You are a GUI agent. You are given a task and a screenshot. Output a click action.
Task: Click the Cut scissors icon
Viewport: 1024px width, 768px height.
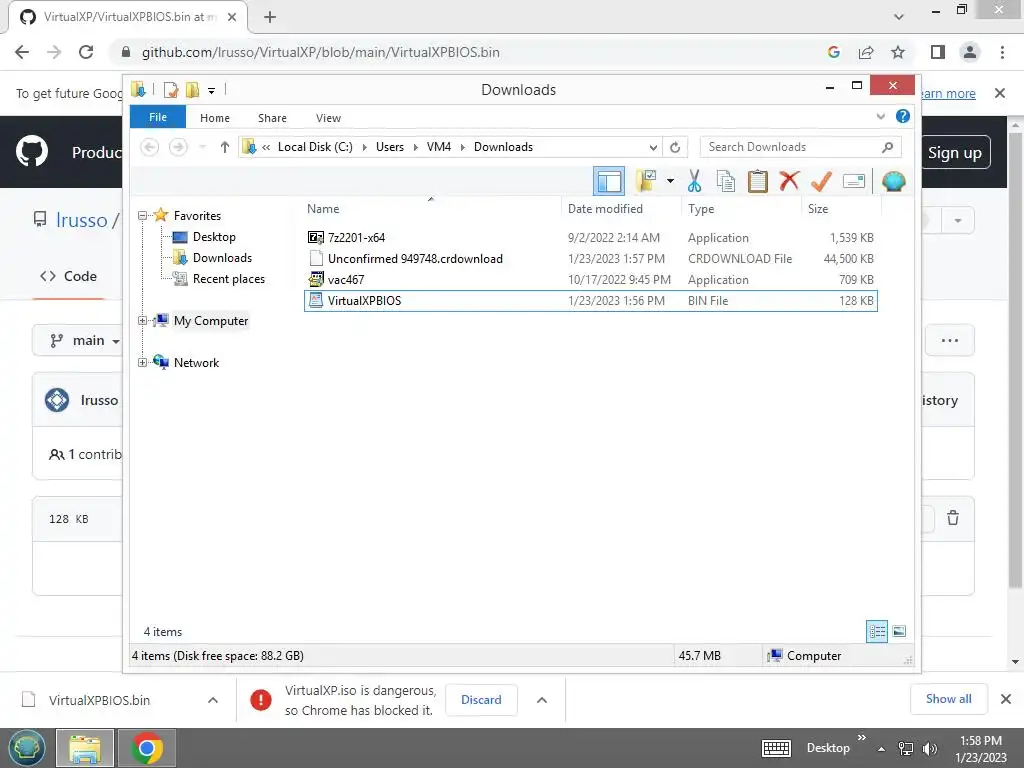[694, 181]
